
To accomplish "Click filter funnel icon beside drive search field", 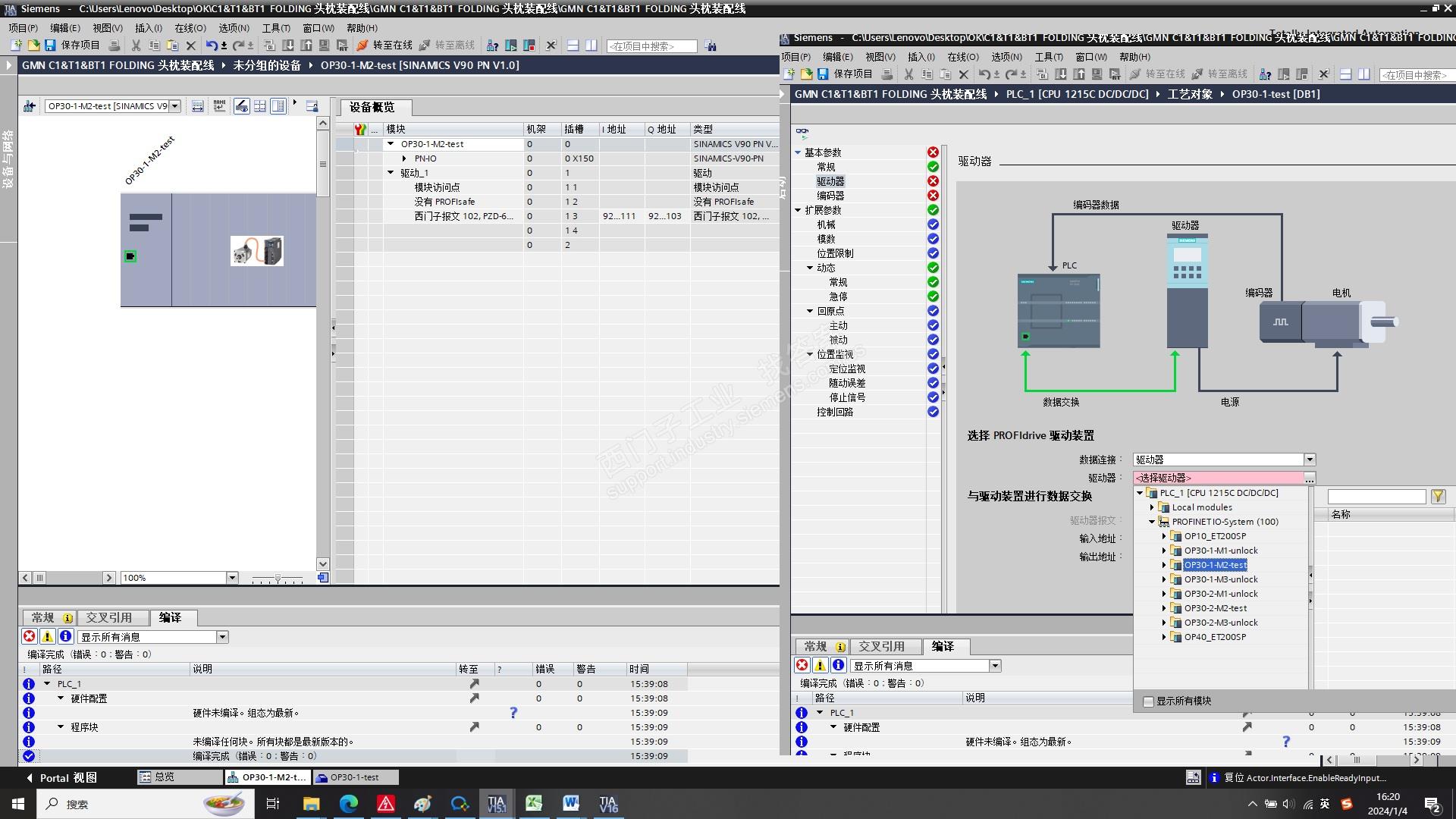I will [1438, 497].
